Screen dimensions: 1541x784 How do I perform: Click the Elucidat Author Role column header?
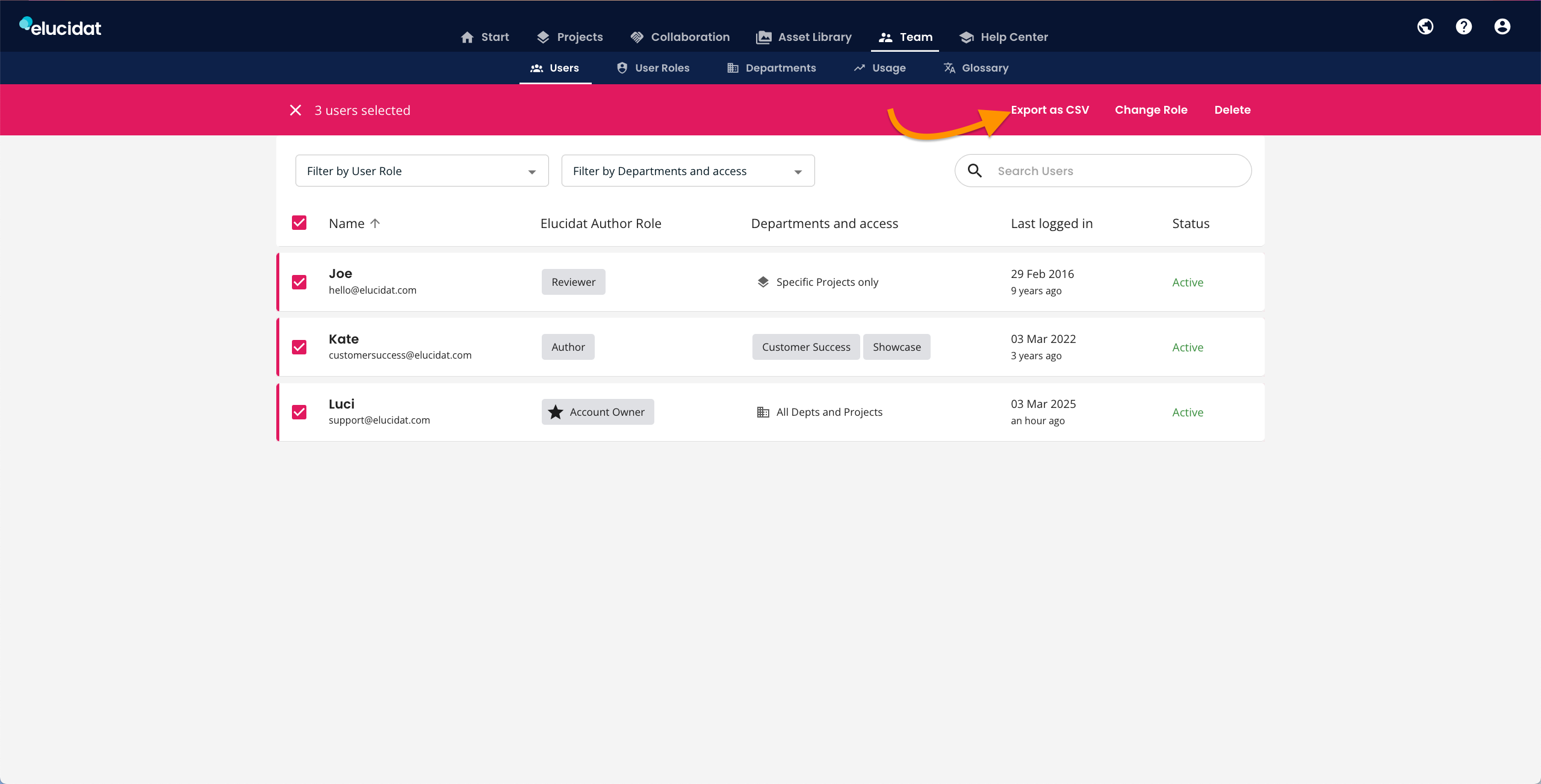pyautogui.click(x=601, y=223)
